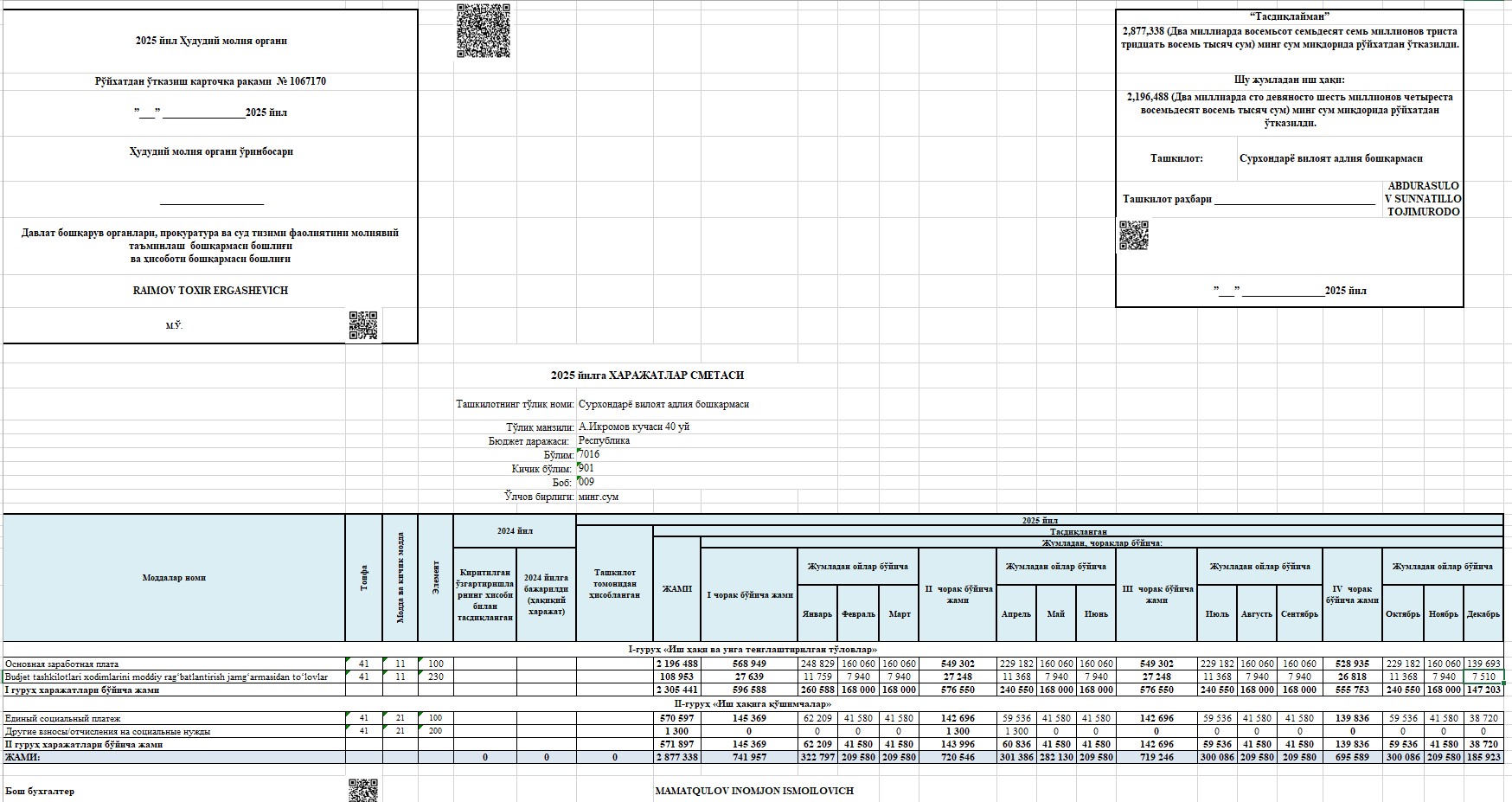This screenshot has width=1512, height=802.
Task: Click the QR code at top center of sheet
Action: point(483,30)
